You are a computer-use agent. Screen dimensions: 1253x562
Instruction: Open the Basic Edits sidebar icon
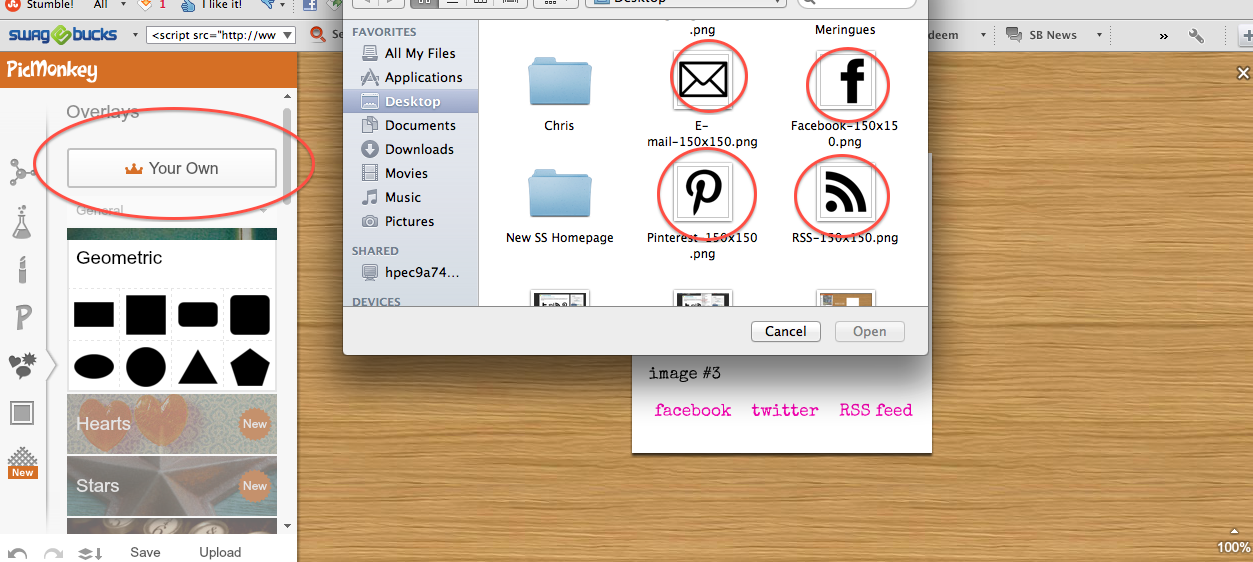(x=20, y=173)
